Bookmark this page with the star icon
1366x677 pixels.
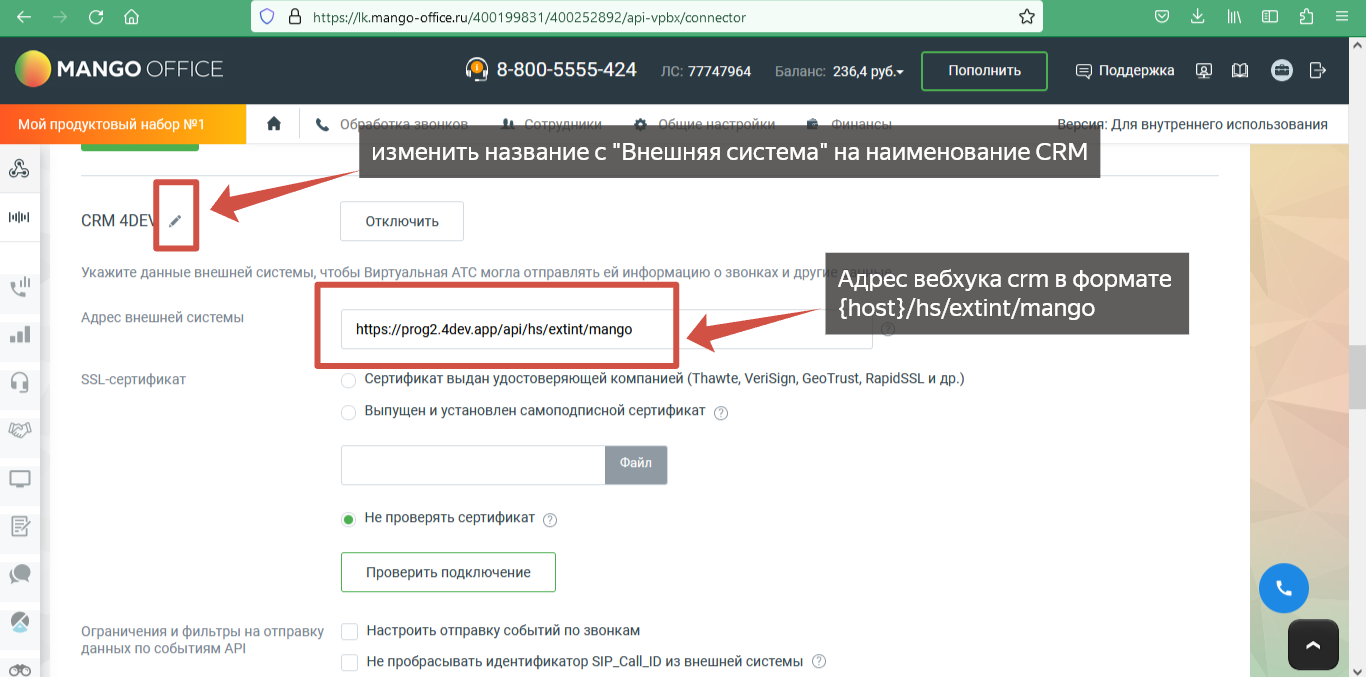[1026, 17]
